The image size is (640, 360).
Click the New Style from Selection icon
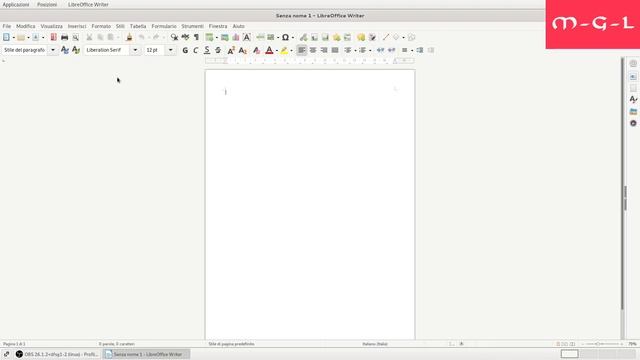click(76, 50)
